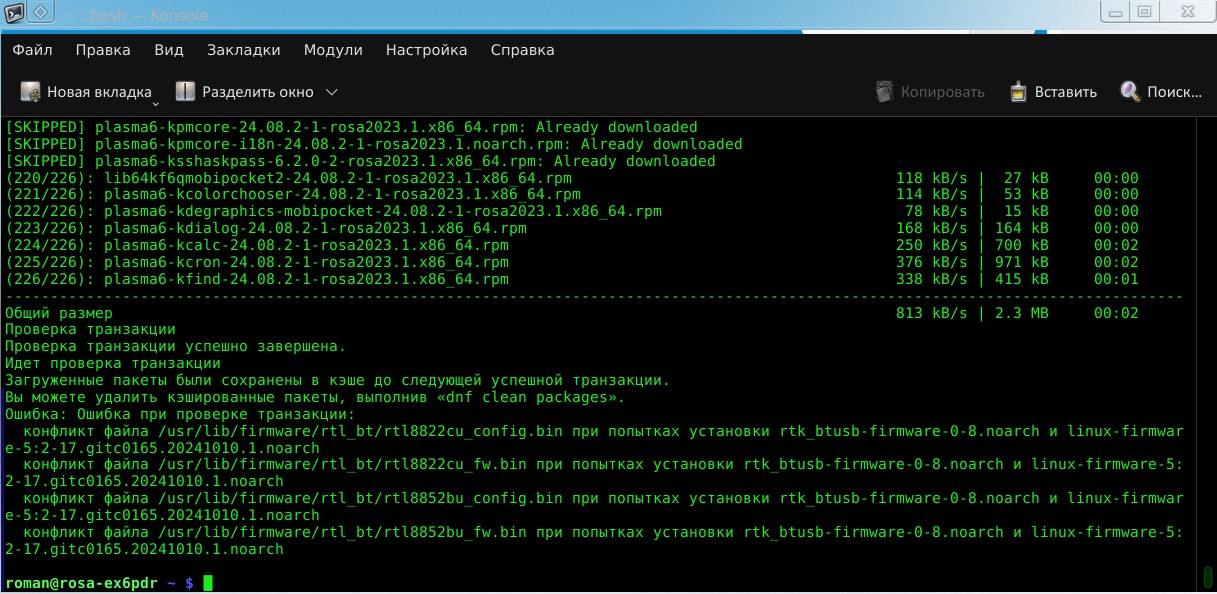Expand the Разделить окно chevron

click(332, 92)
